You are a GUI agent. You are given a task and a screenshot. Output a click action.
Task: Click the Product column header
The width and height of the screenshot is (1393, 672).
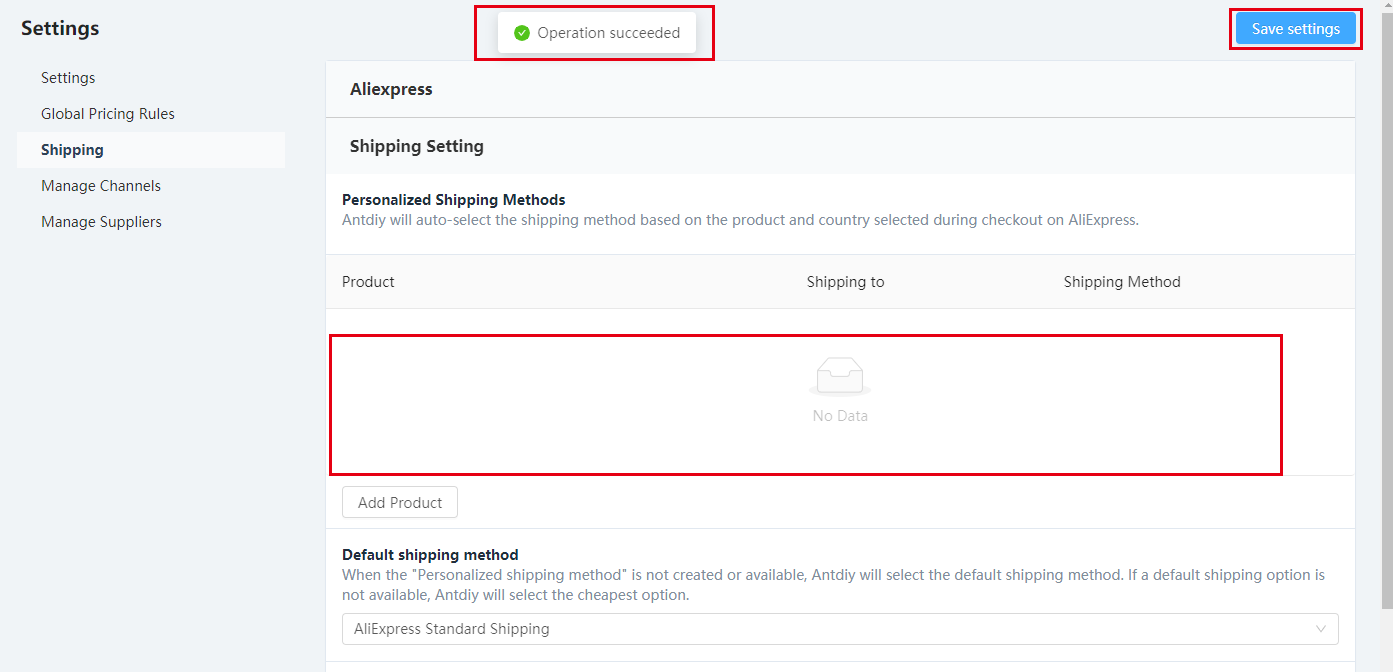pos(368,282)
